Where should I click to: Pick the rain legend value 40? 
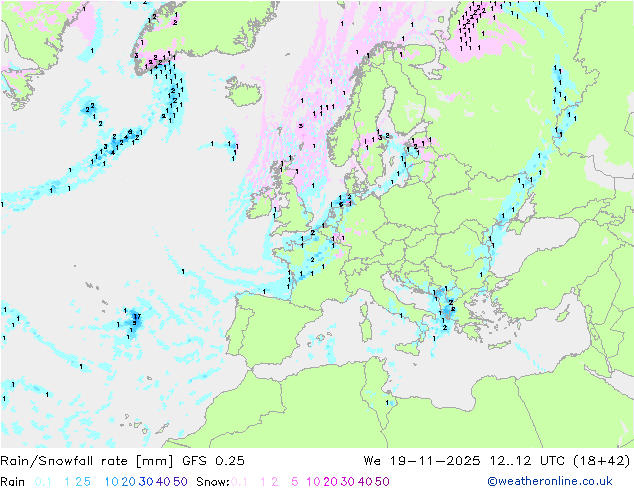click(163, 482)
